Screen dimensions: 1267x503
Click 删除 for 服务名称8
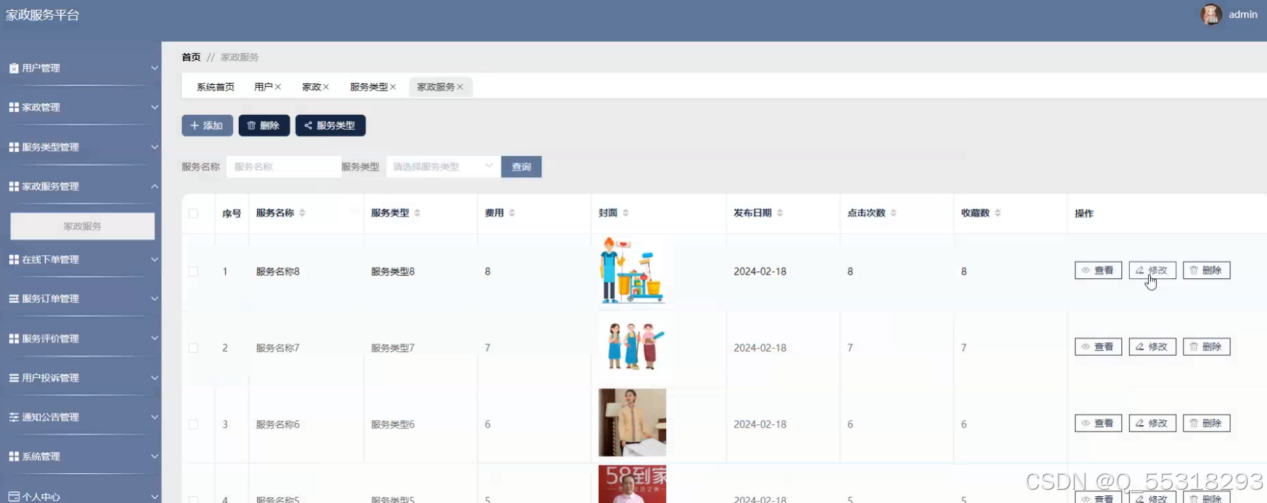point(1206,271)
